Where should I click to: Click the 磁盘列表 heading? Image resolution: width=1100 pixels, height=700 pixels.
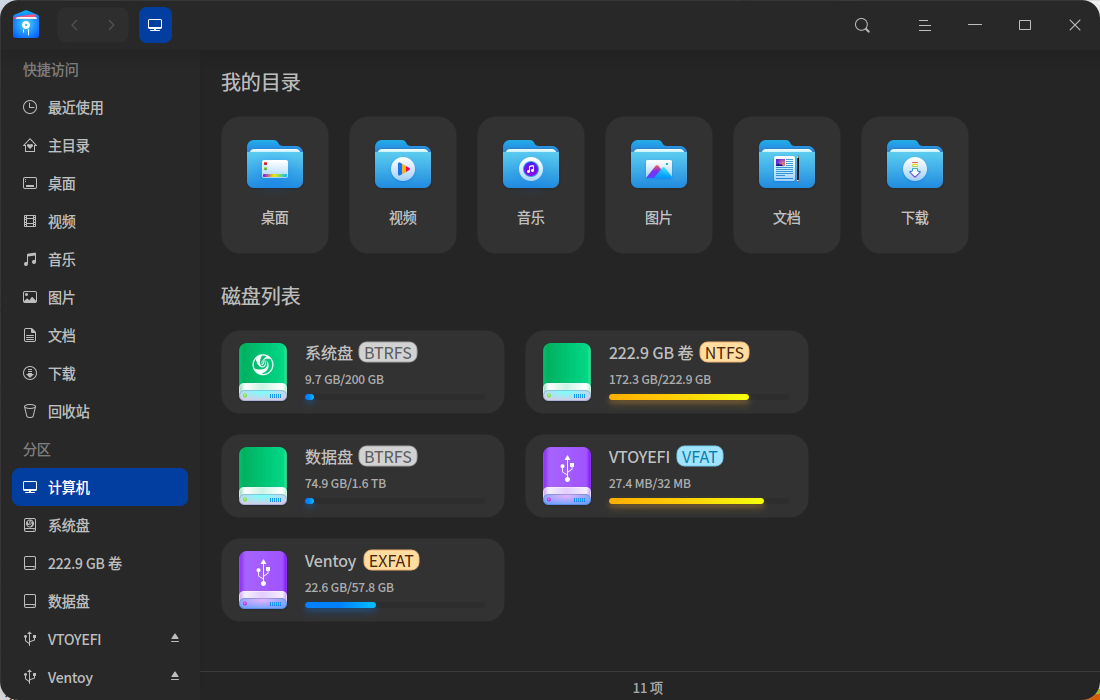coord(261,295)
